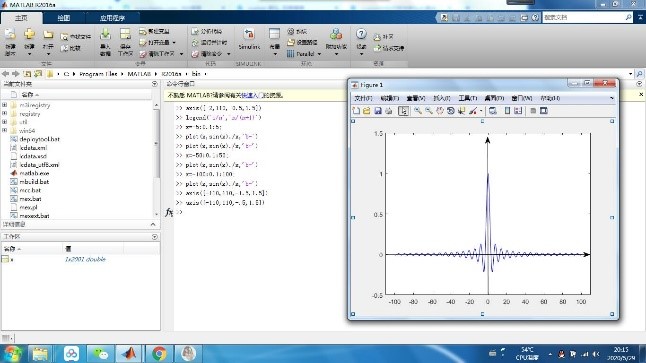Expand the win64 folder

[5, 131]
